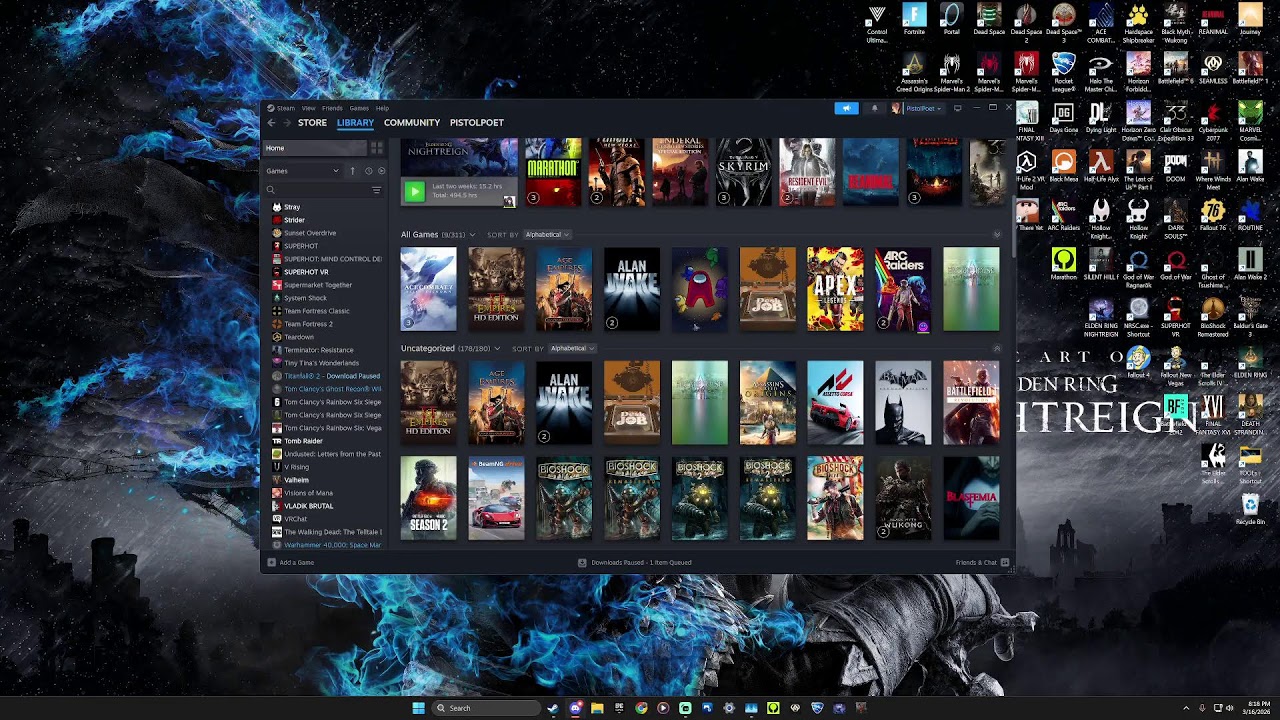Open File Explorer from the taskbar
The image size is (1280, 720).
click(597, 708)
